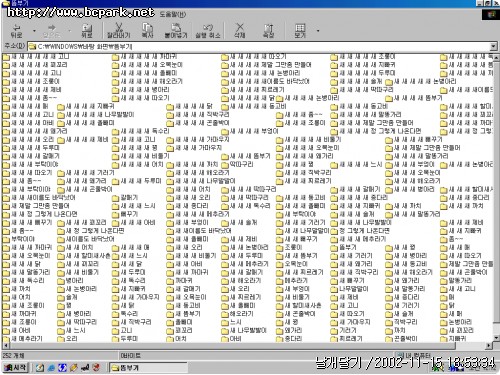Open the 뒤로 history dropdown arrow
Image resolution: width=500 pixels, height=375 pixels.
click(34, 31)
